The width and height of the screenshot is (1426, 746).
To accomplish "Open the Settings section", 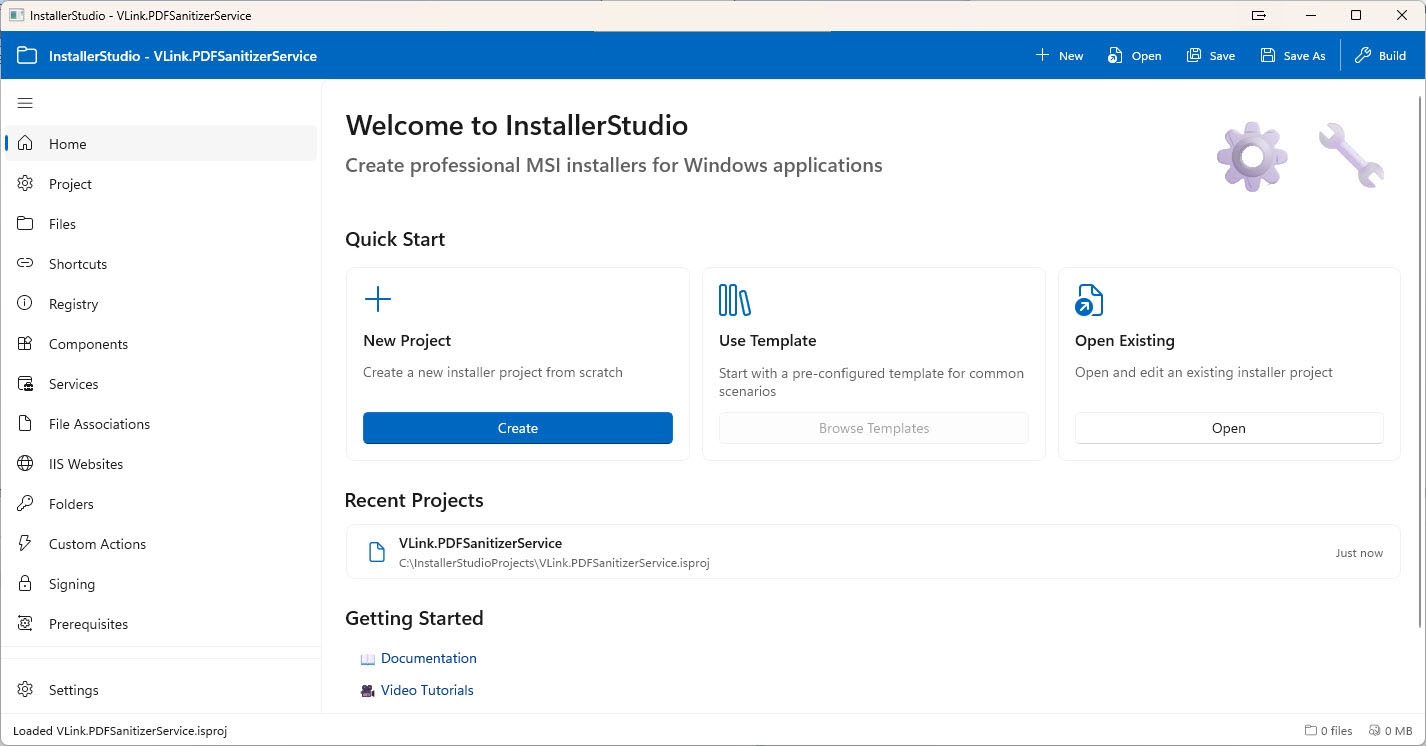I will click(73, 689).
